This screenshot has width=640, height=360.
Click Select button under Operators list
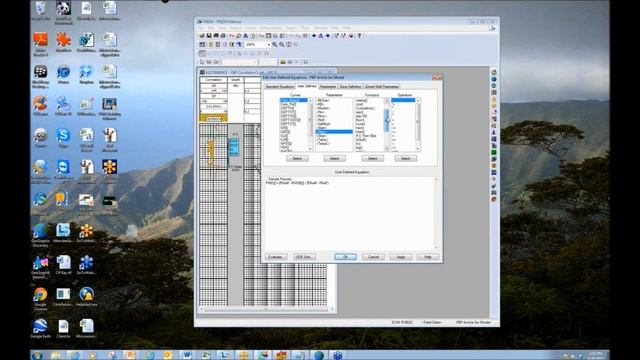(405, 158)
